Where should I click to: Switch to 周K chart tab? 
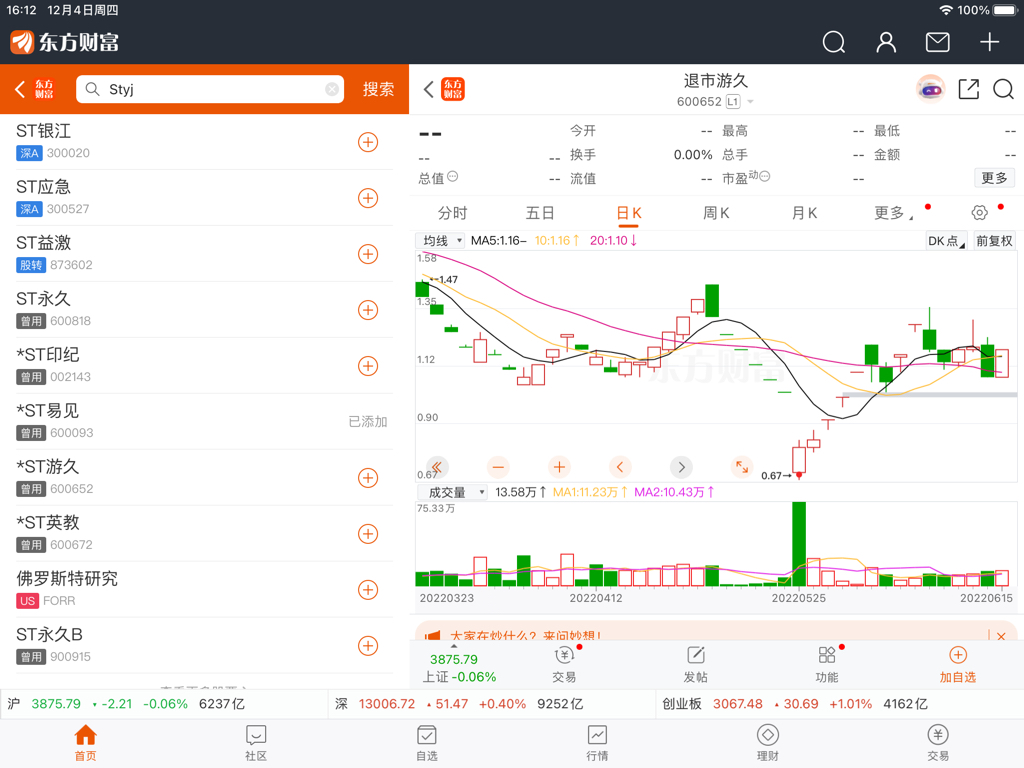point(716,213)
